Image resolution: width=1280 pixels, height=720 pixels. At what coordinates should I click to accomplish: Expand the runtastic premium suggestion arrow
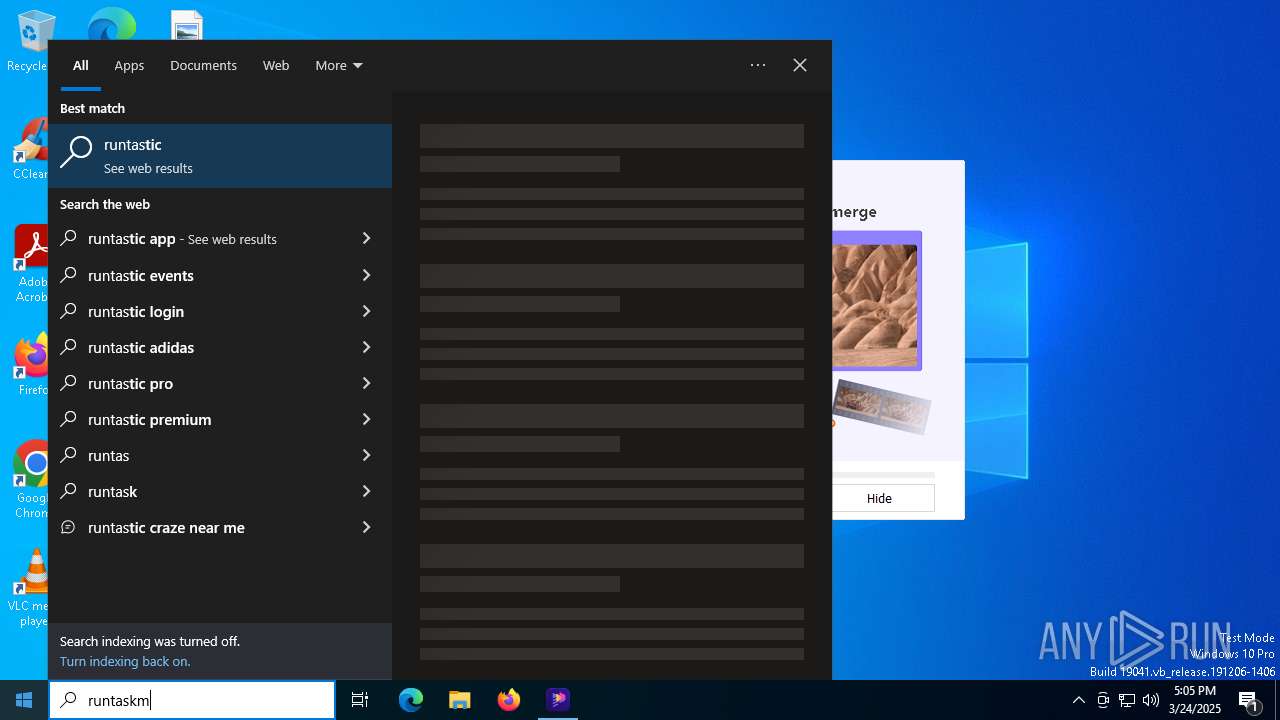[366, 419]
